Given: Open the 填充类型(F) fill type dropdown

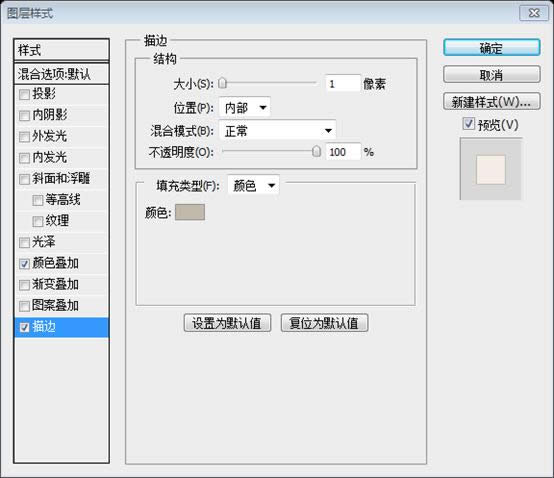Looking at the screenshot, I should coord(253,185).
